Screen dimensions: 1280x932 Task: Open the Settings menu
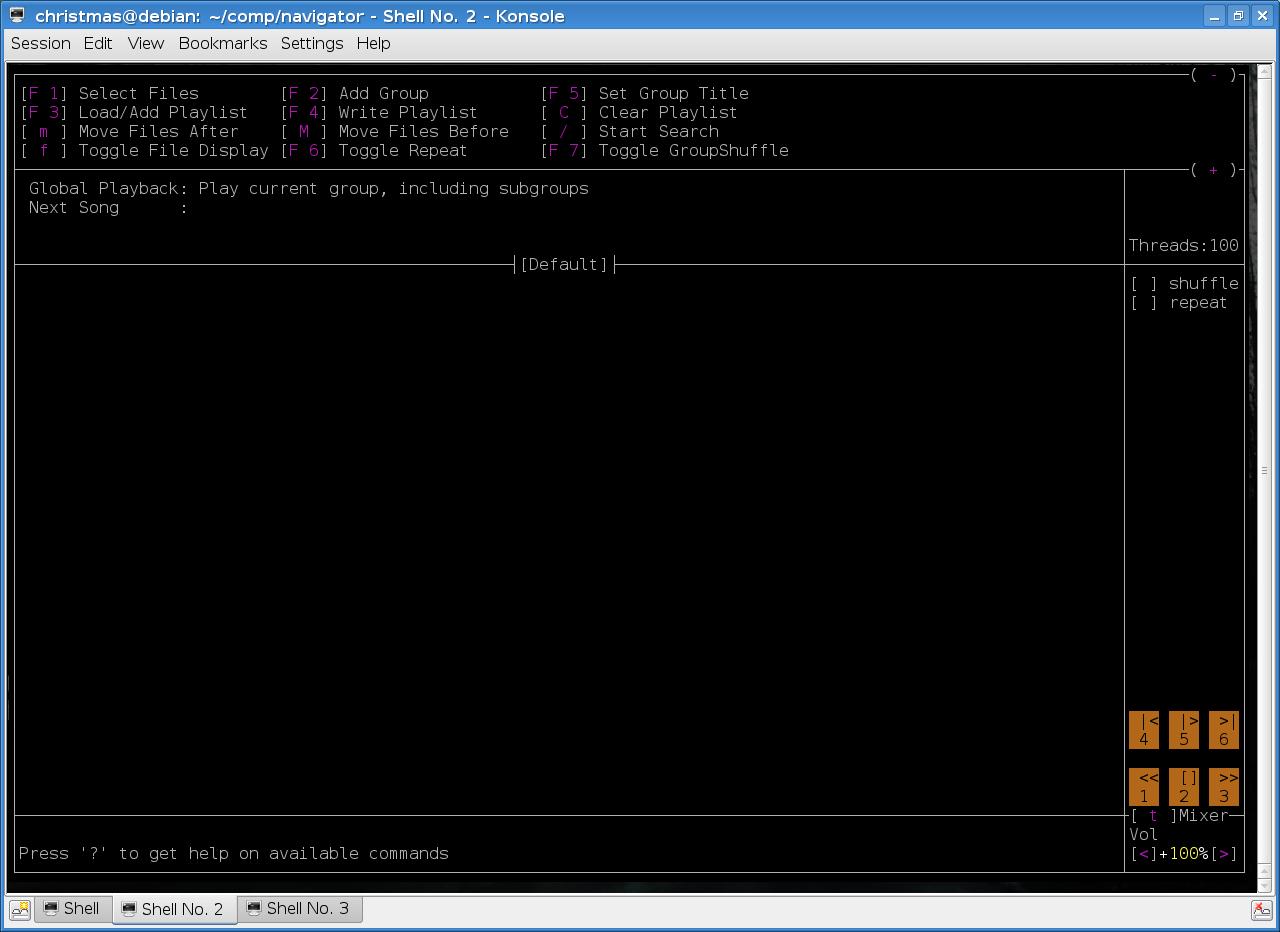311,43
